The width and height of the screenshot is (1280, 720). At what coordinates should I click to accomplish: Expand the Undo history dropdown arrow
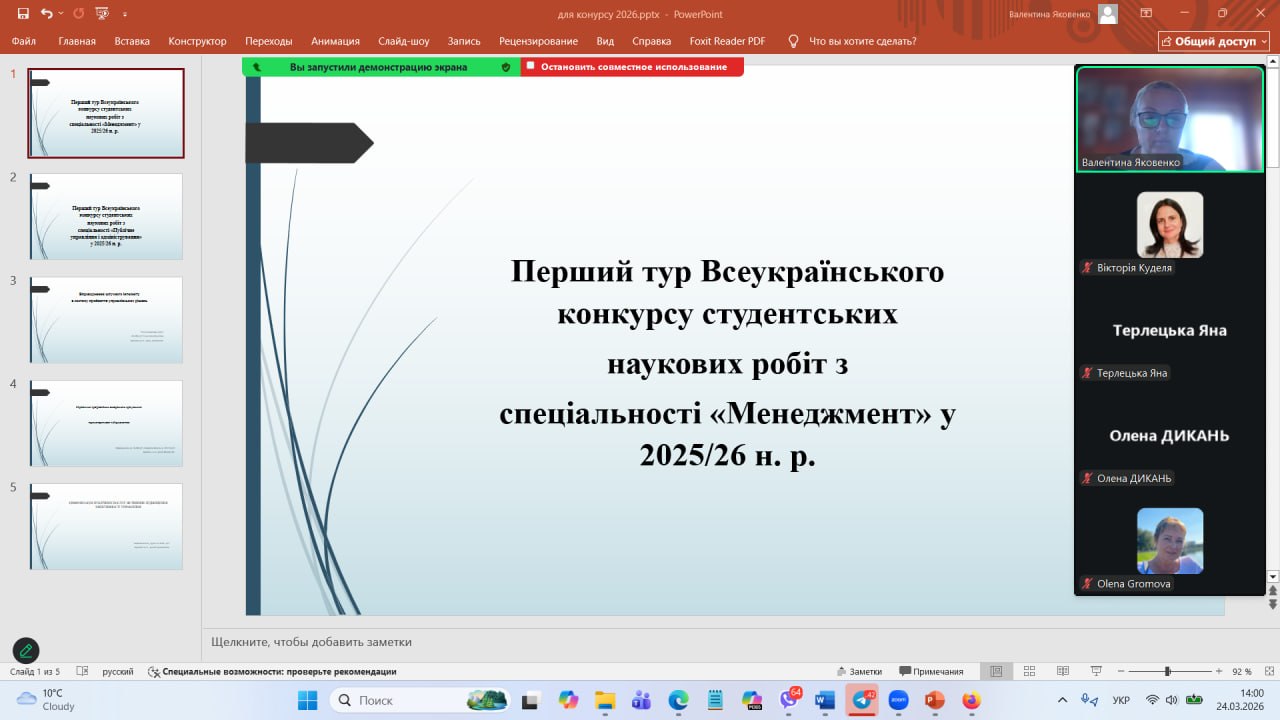[61, 14]
